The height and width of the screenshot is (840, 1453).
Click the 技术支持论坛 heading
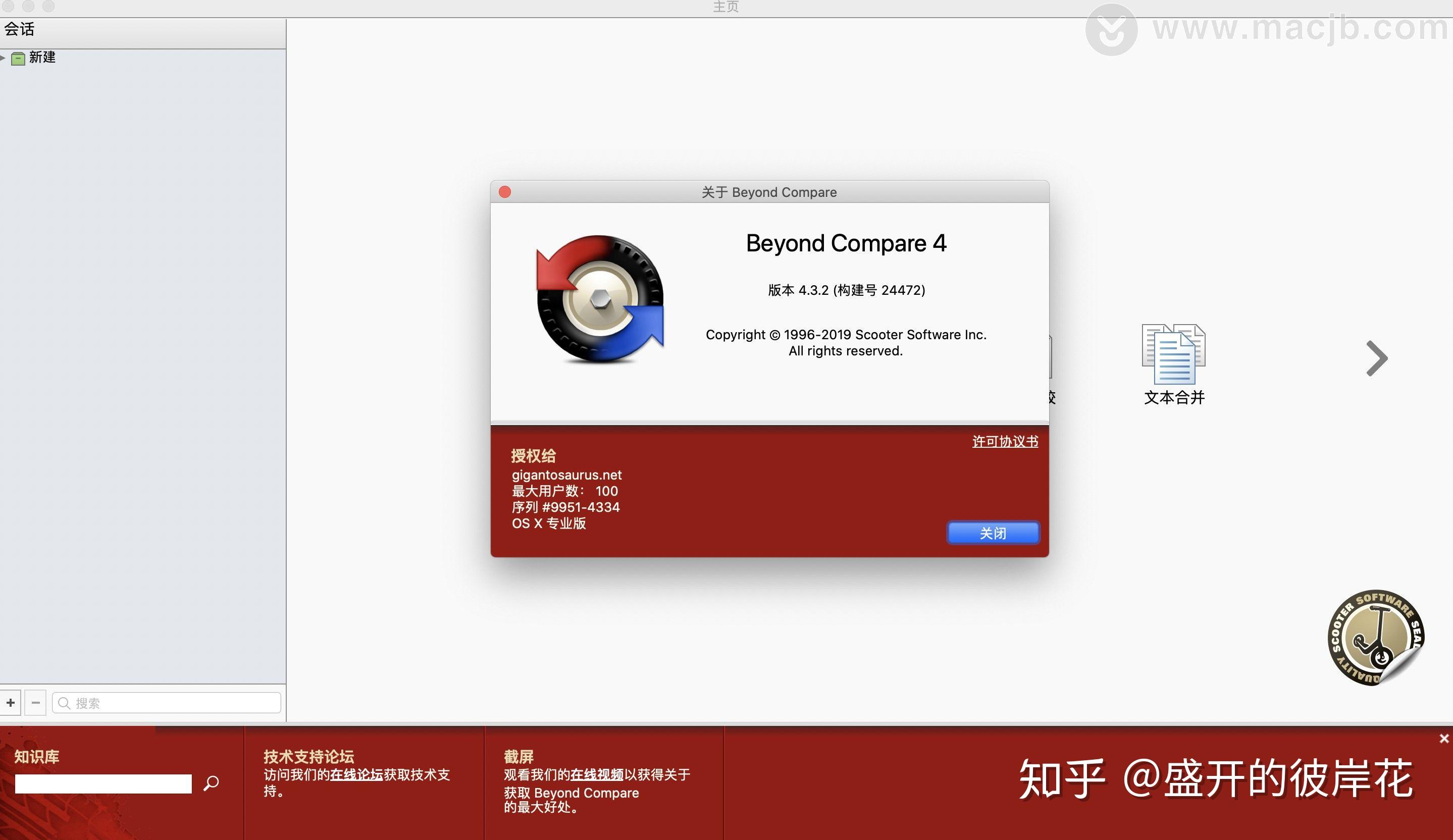coord(308,756)
